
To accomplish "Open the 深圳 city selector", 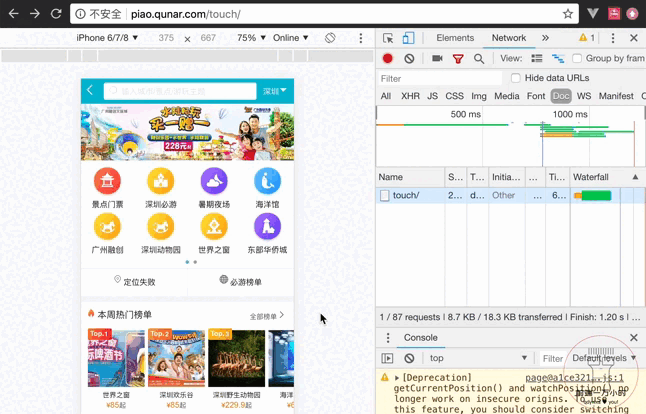I will point(275,91).
